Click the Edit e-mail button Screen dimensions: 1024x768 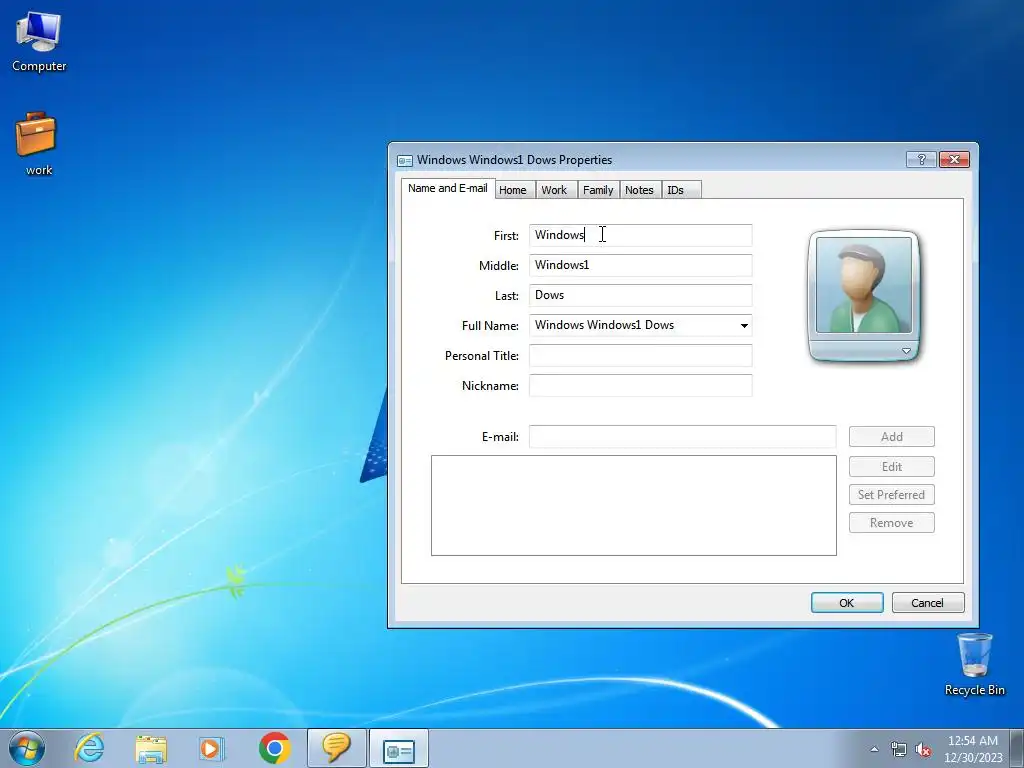891,466
